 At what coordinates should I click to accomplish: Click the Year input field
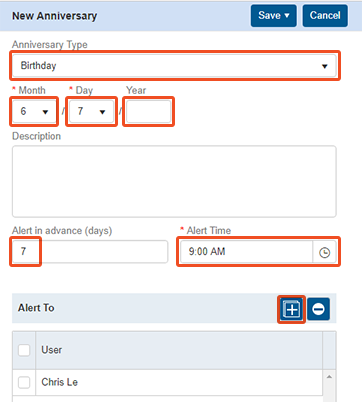tap(149, 111)
